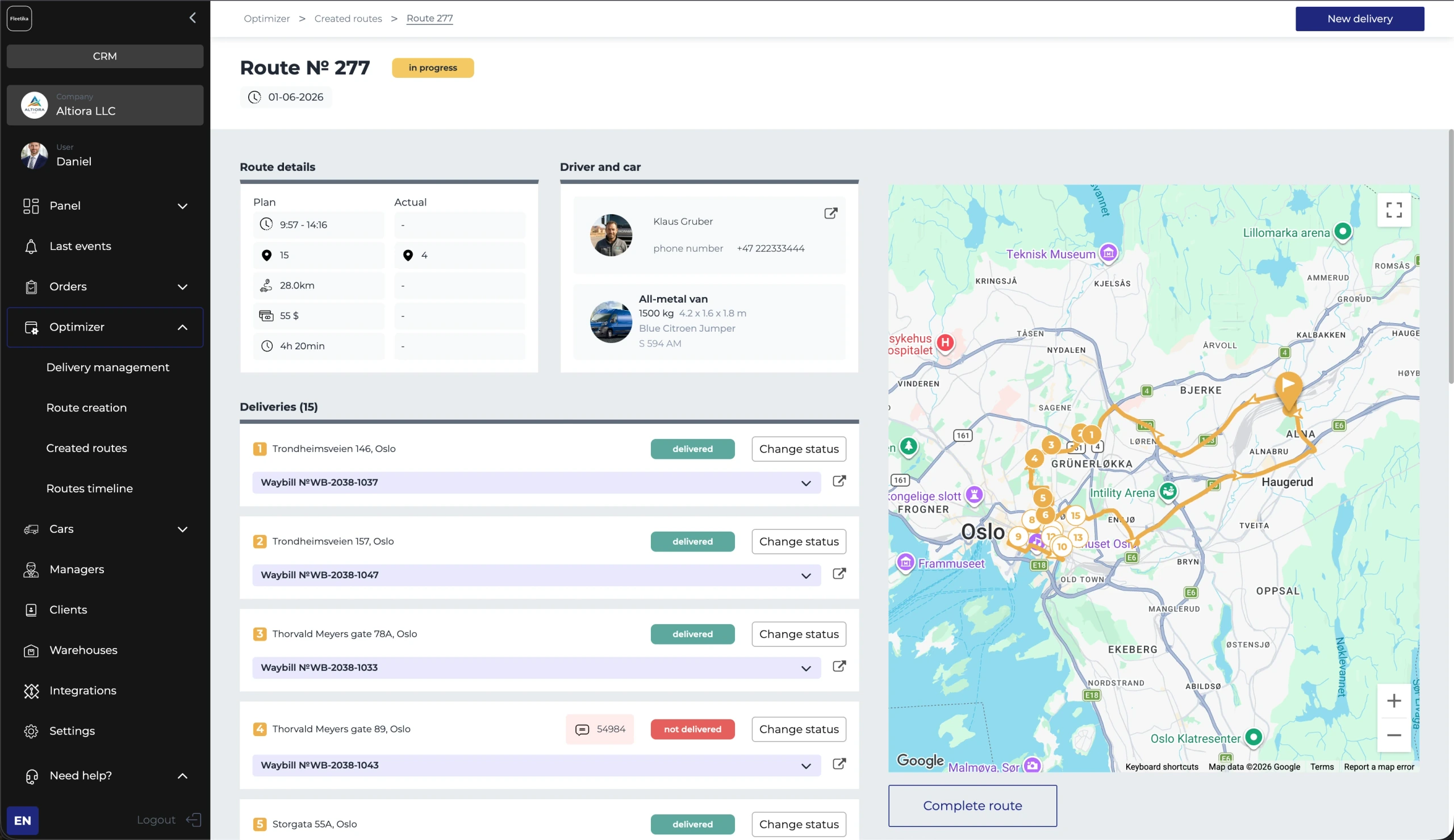Click Frammuseet map marker
Viewport: 1454px width, 840px height.
coord(905,562)
